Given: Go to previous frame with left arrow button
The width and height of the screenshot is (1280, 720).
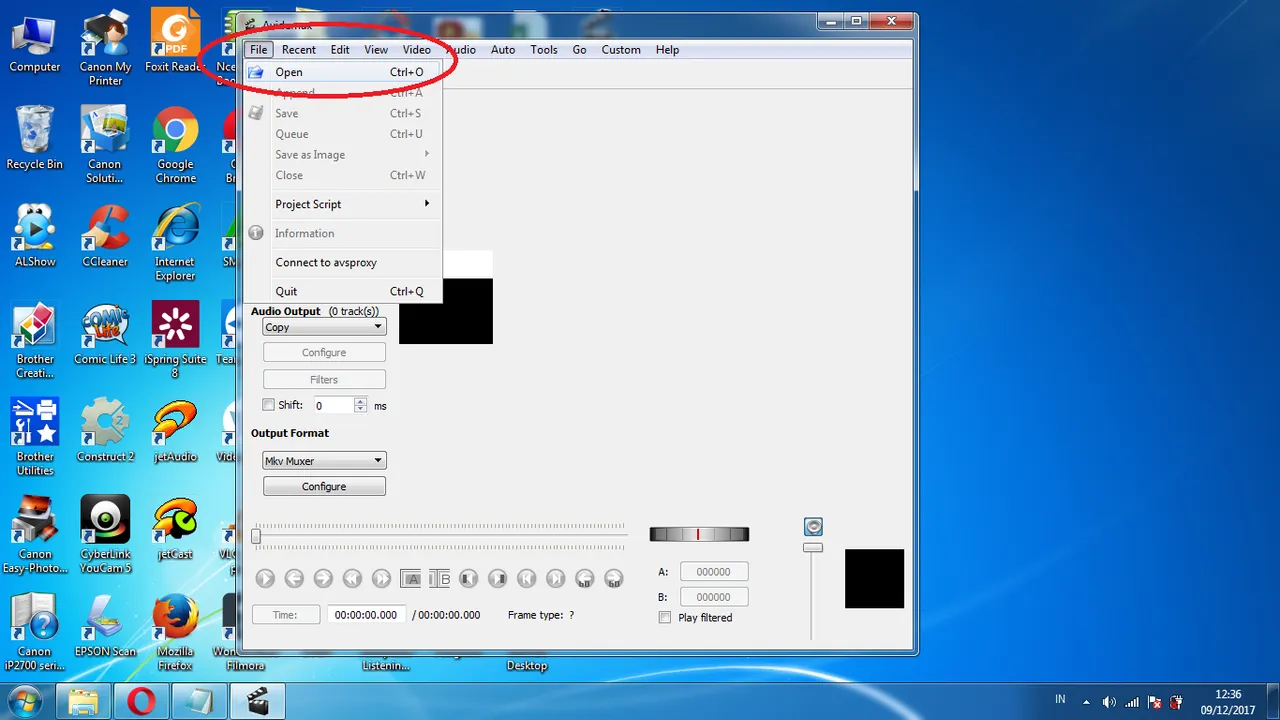Looking at the screenshot, I should pyautogui.click(x=294, y=578).
